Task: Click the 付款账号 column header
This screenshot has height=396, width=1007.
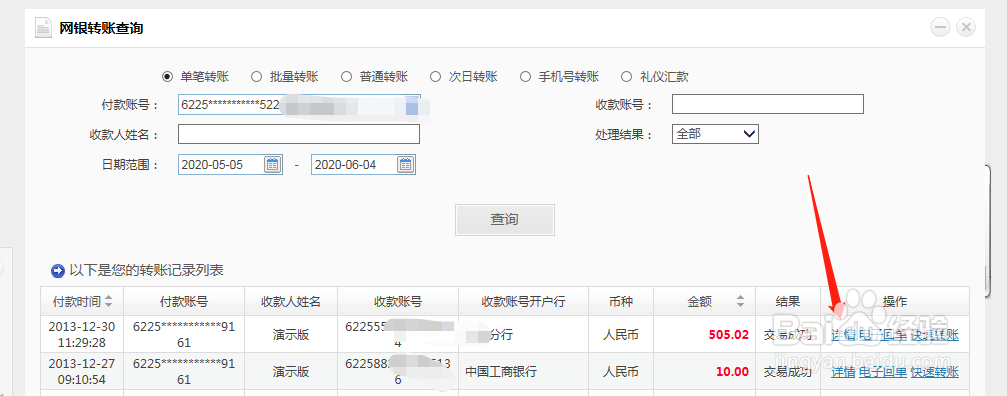Action: click(184, 302)
